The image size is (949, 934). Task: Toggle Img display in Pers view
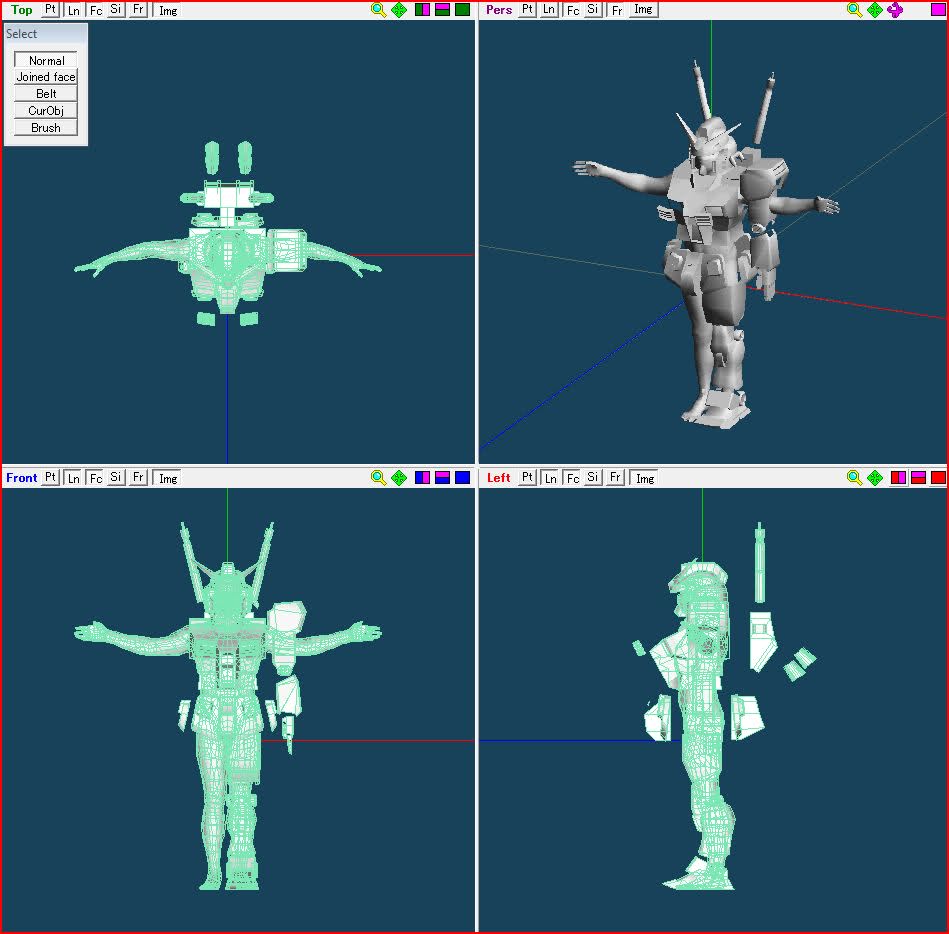(x=643, y=10)
